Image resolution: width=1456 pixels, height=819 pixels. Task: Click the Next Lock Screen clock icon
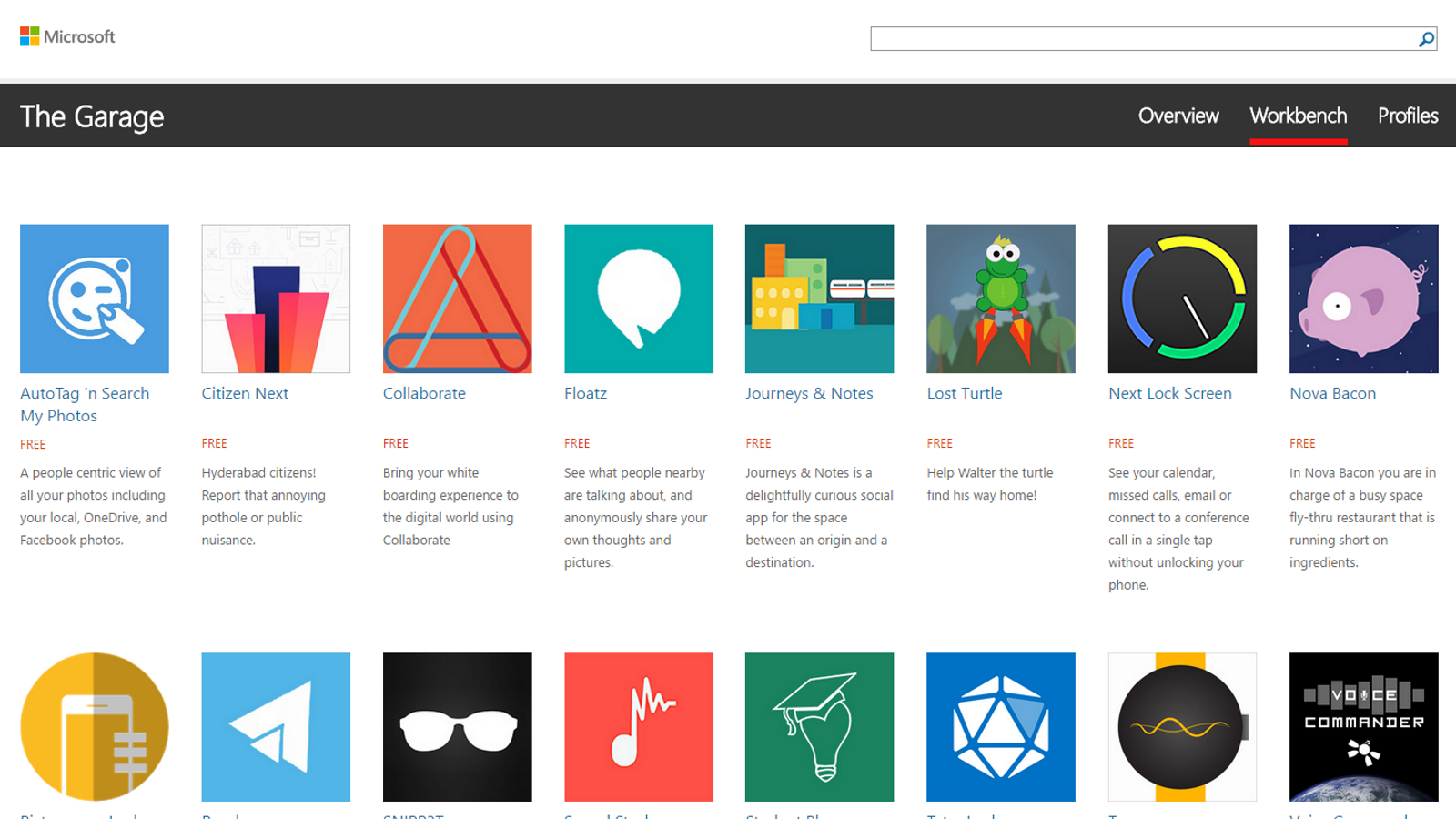point(1182,298)
